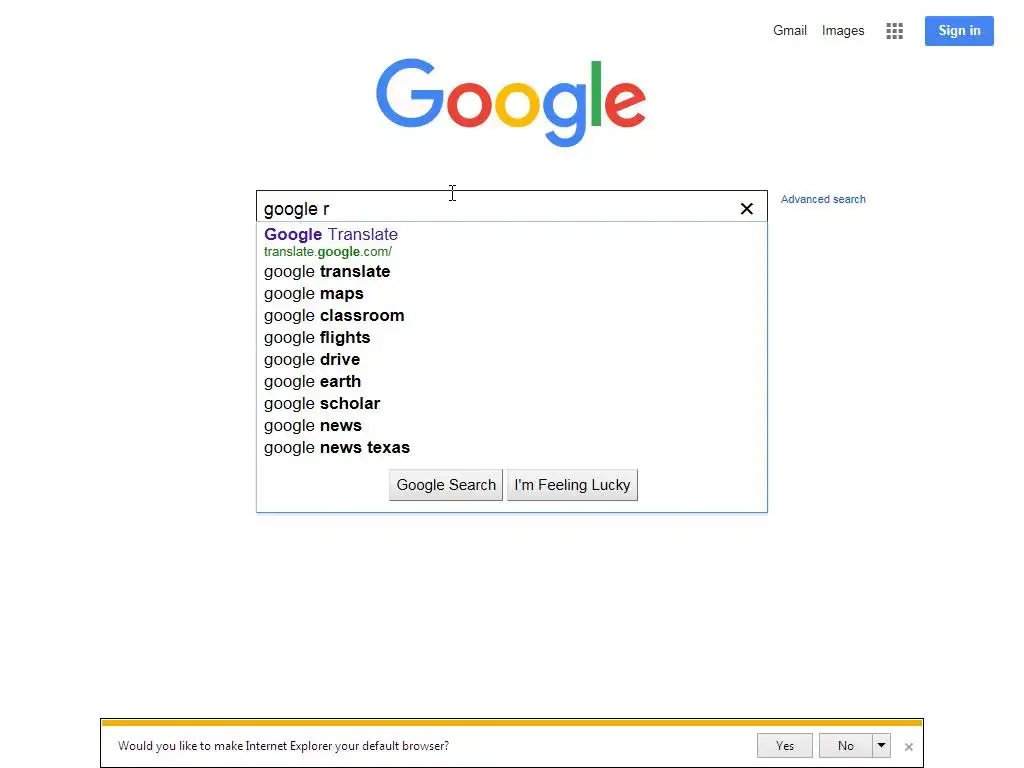
Task: Open the Gmail link
Action: click(790, 31)
